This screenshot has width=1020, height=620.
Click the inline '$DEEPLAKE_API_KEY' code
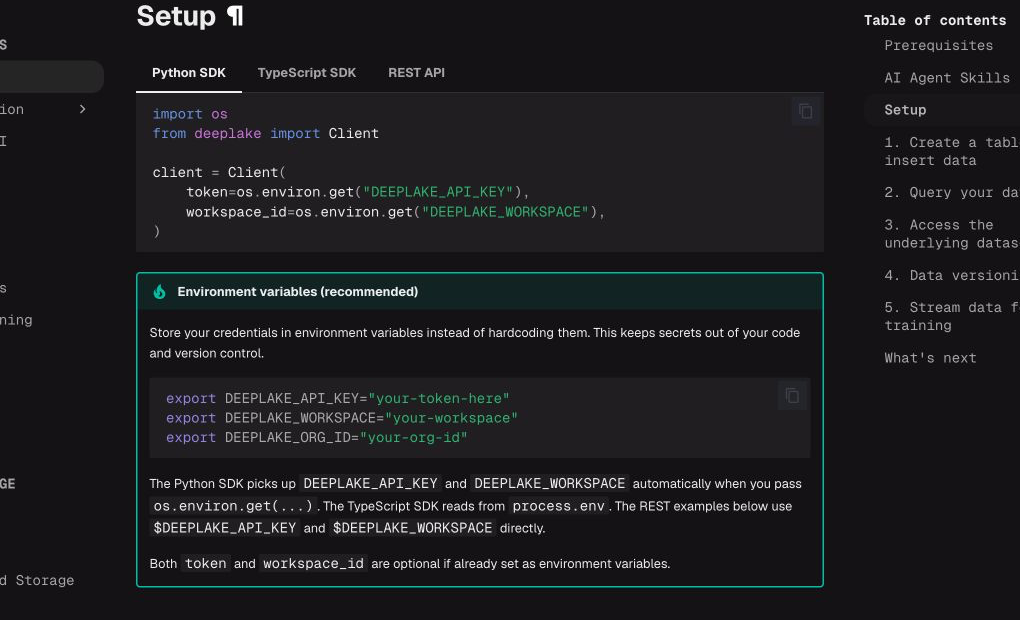(x=224, y=528)
